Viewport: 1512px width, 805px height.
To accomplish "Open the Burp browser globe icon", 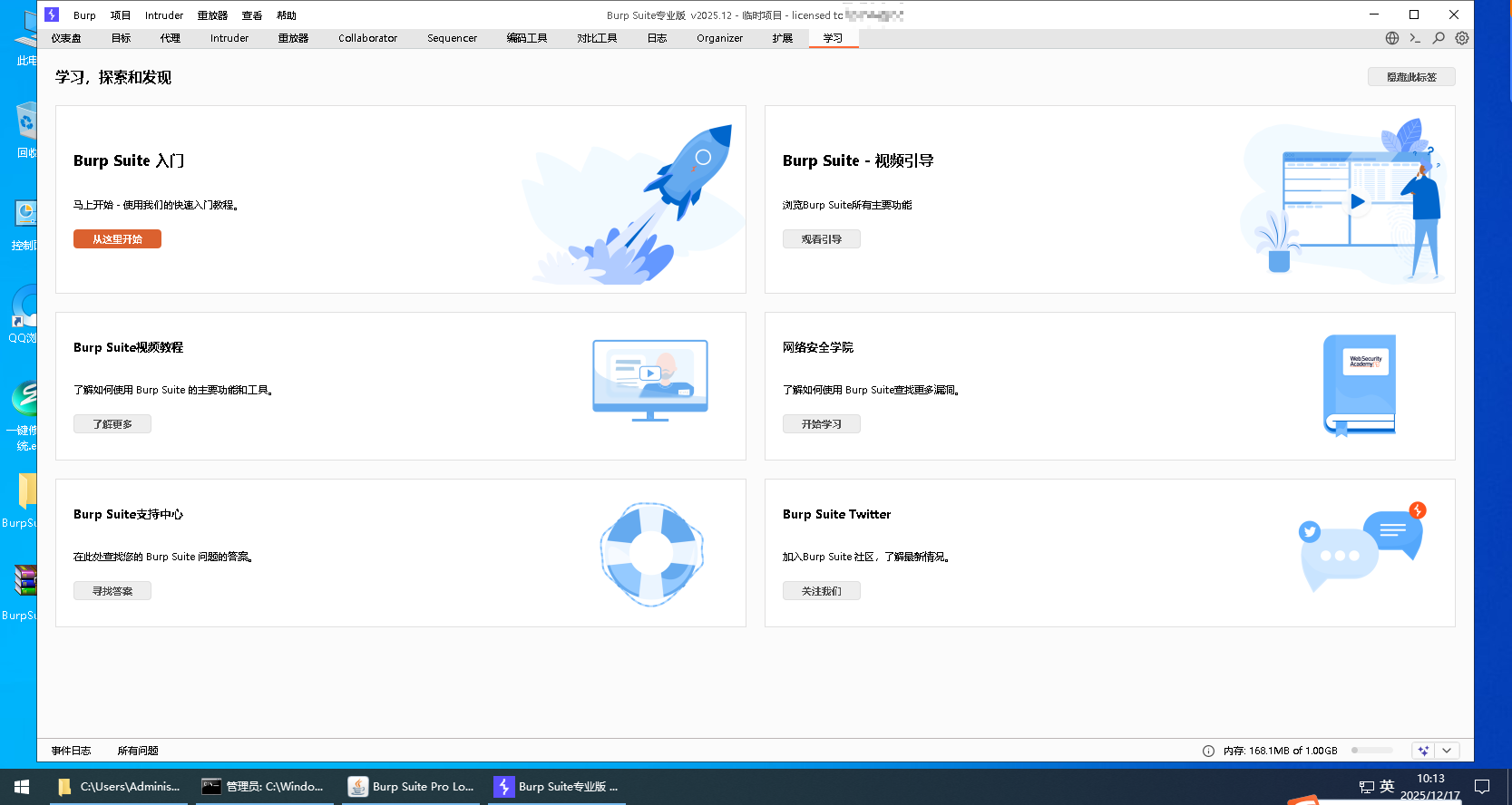I will click(1392, 38).
